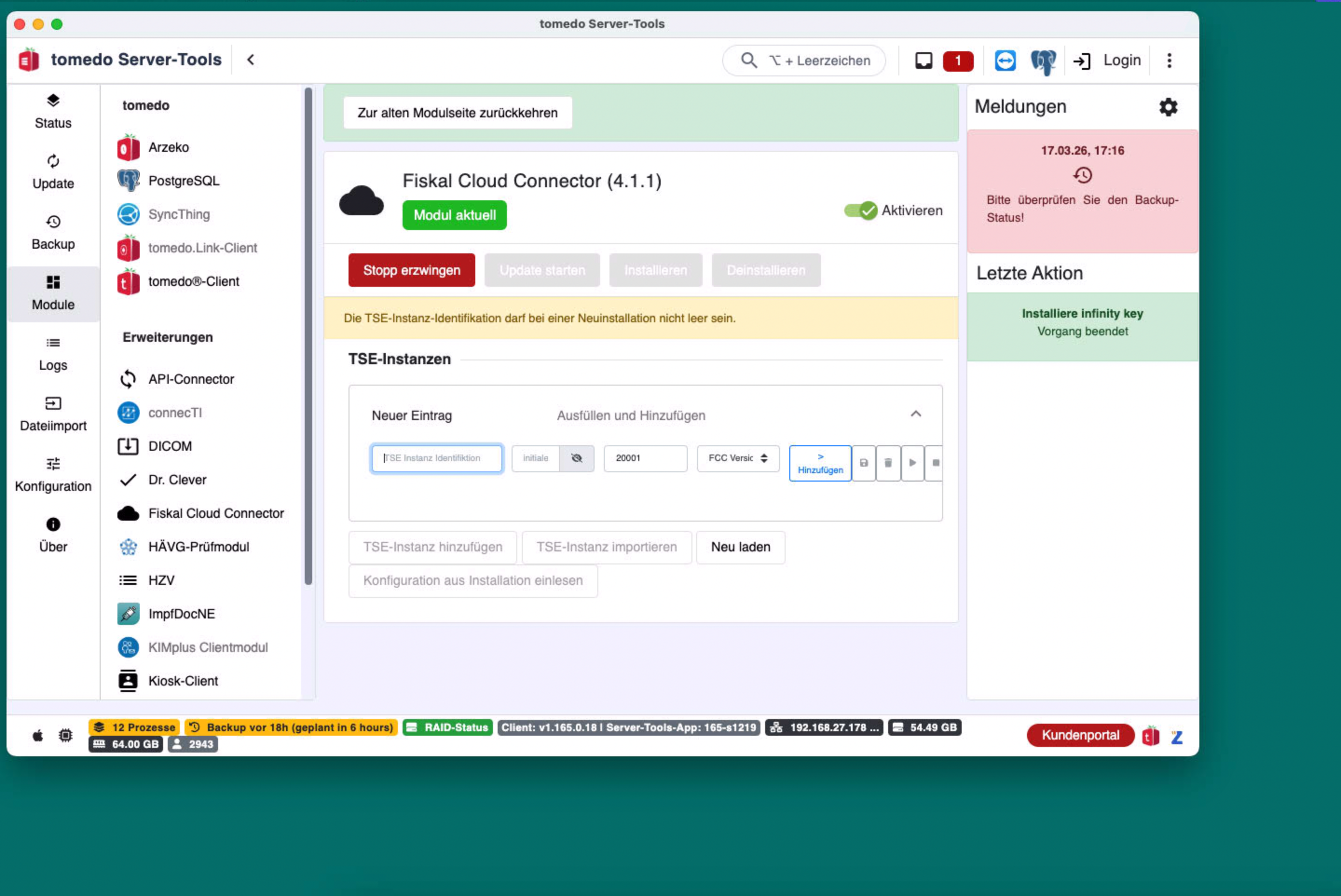The width and height of the screenshot is (1341, 896).
Task: Click the save icon in TSE entry row
Action: coord(864,463)
